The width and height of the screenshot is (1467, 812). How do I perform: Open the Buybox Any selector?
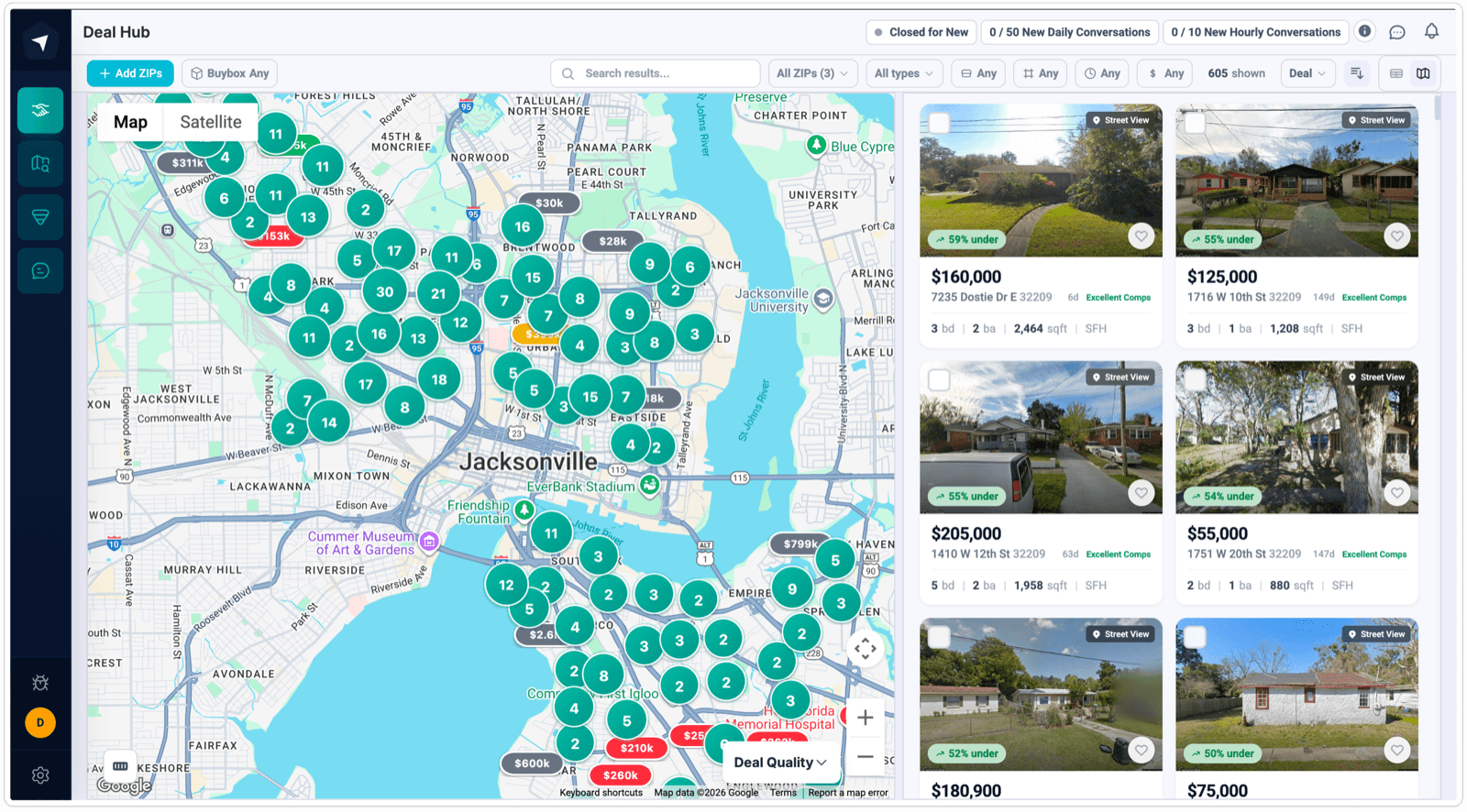(x=230, y=73)
